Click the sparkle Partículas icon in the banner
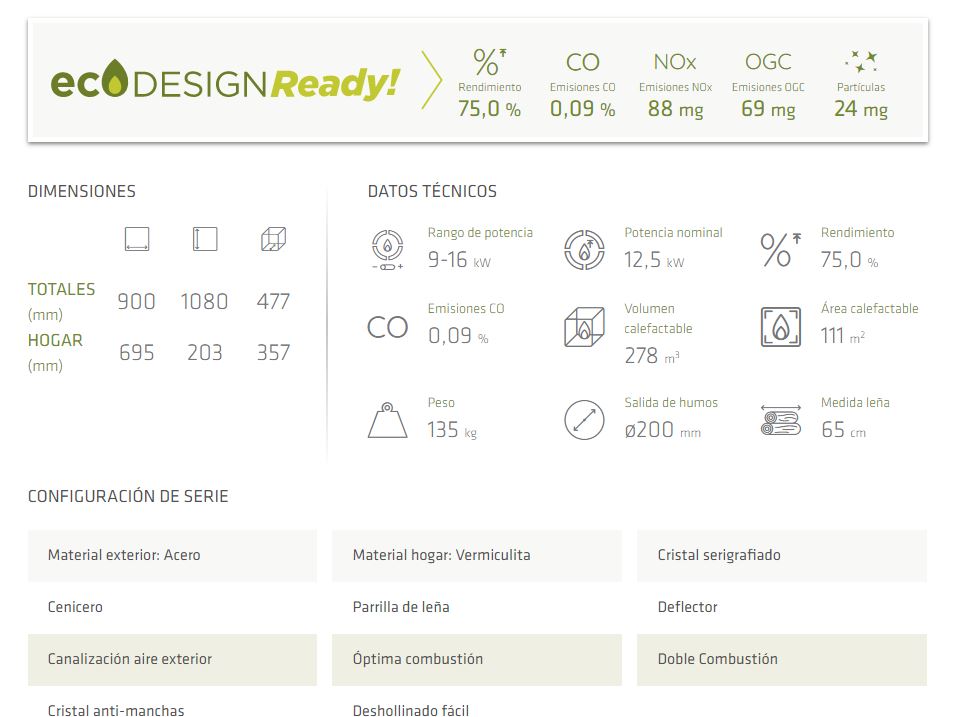This screenshot has height=717, width=965. [861, 62]
